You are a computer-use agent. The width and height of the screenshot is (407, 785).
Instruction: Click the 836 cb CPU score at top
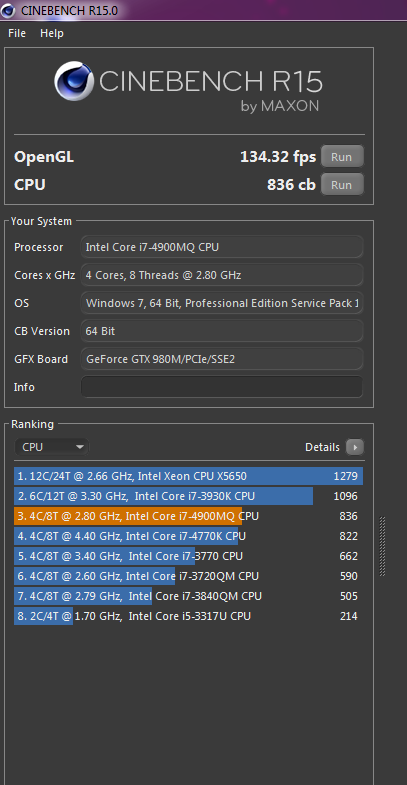tap(291, 185)
